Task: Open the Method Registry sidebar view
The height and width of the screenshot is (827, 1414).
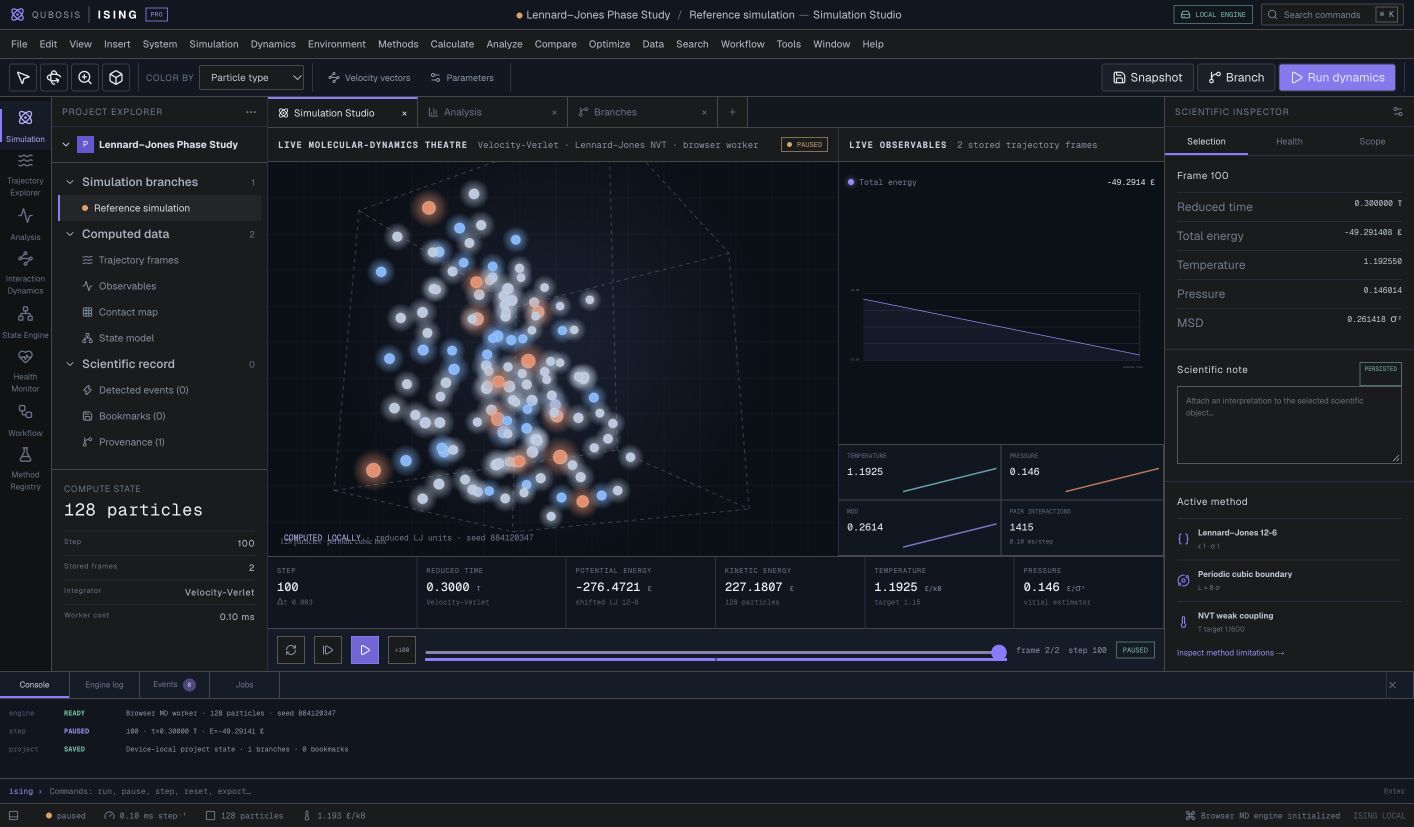Action: pyautogui.click(x=25, y=468)
